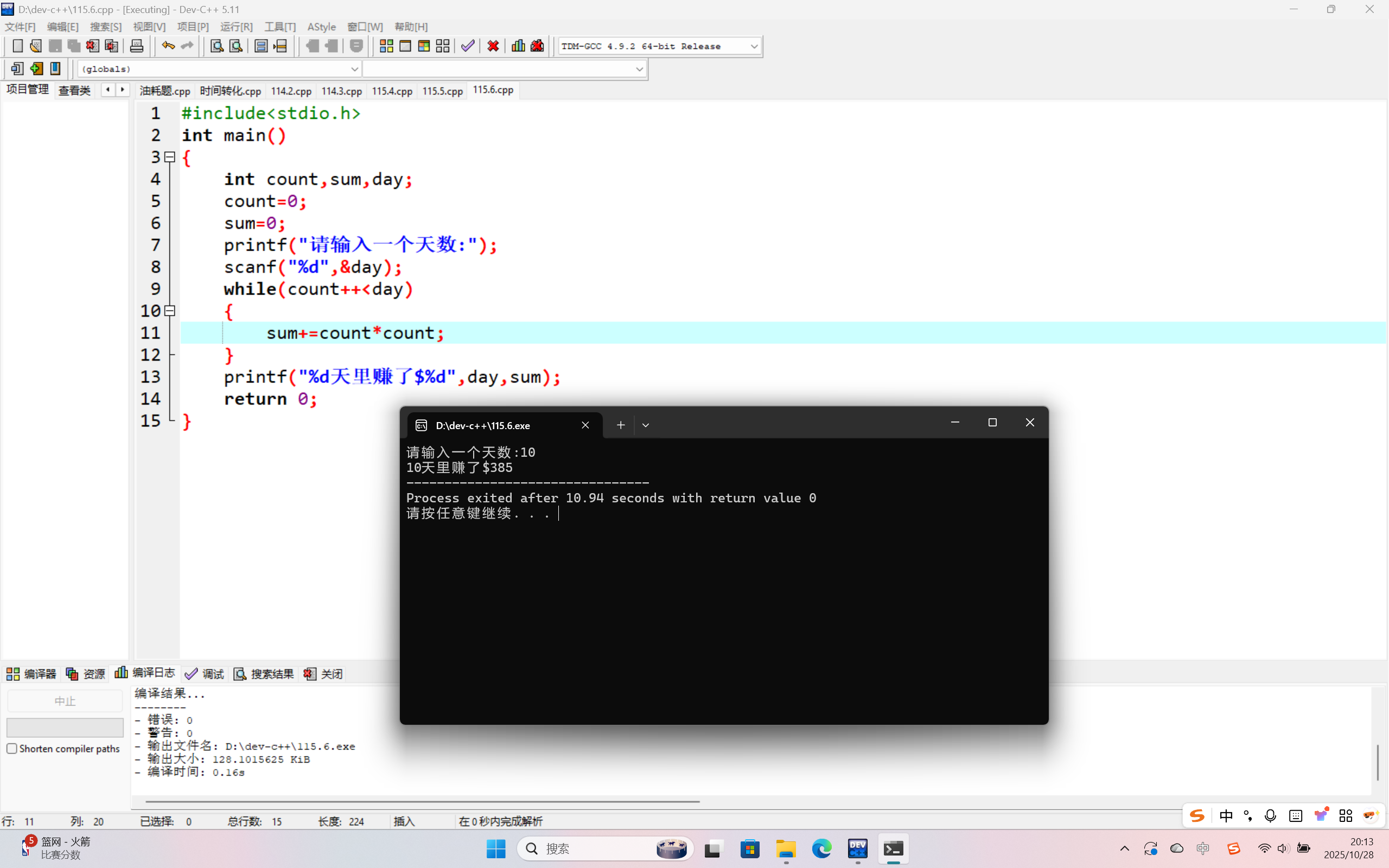
Task: Open the 调试 bottom panel tab
Action: [205, 673]
